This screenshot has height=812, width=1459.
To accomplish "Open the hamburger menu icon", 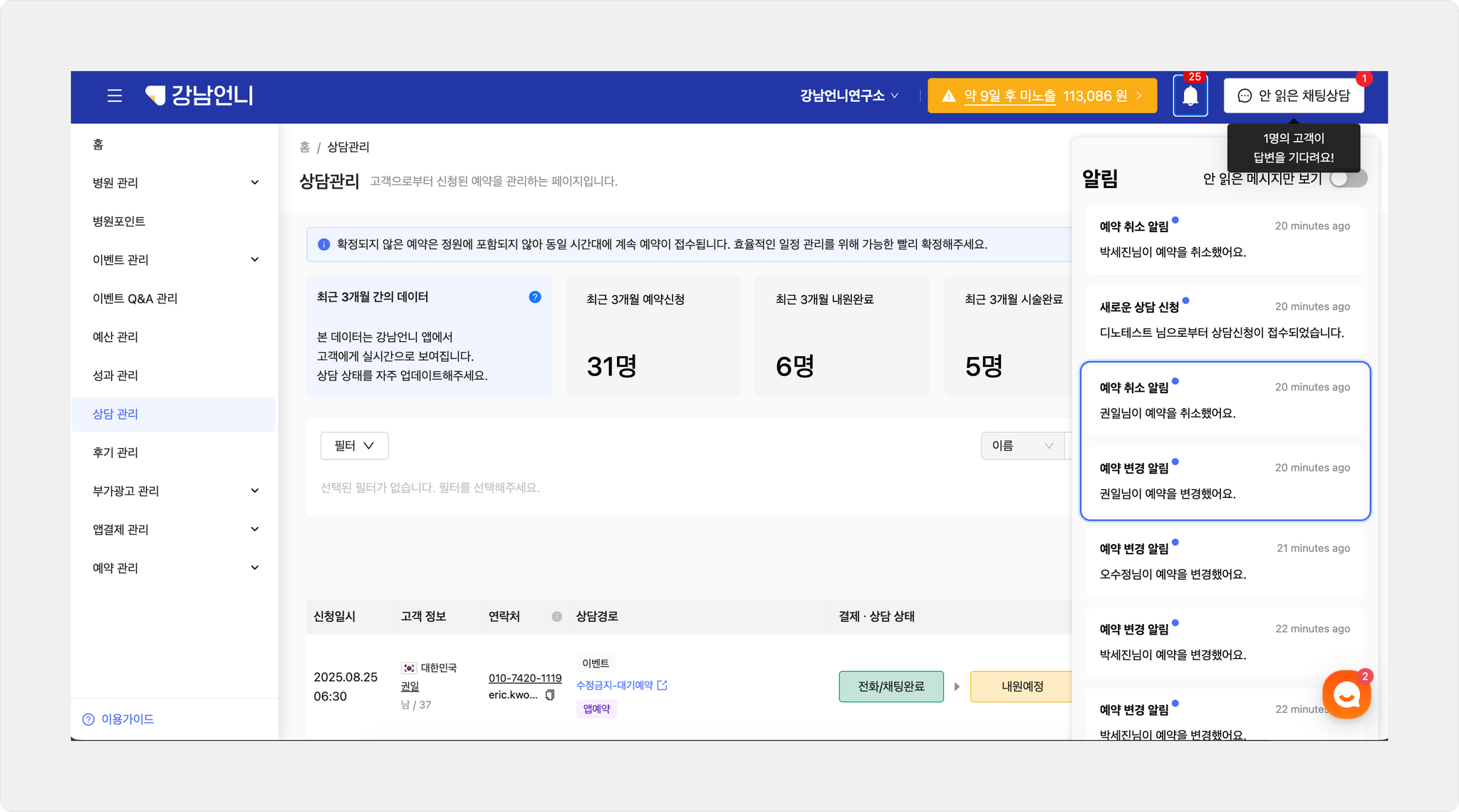I will (115, 95).
